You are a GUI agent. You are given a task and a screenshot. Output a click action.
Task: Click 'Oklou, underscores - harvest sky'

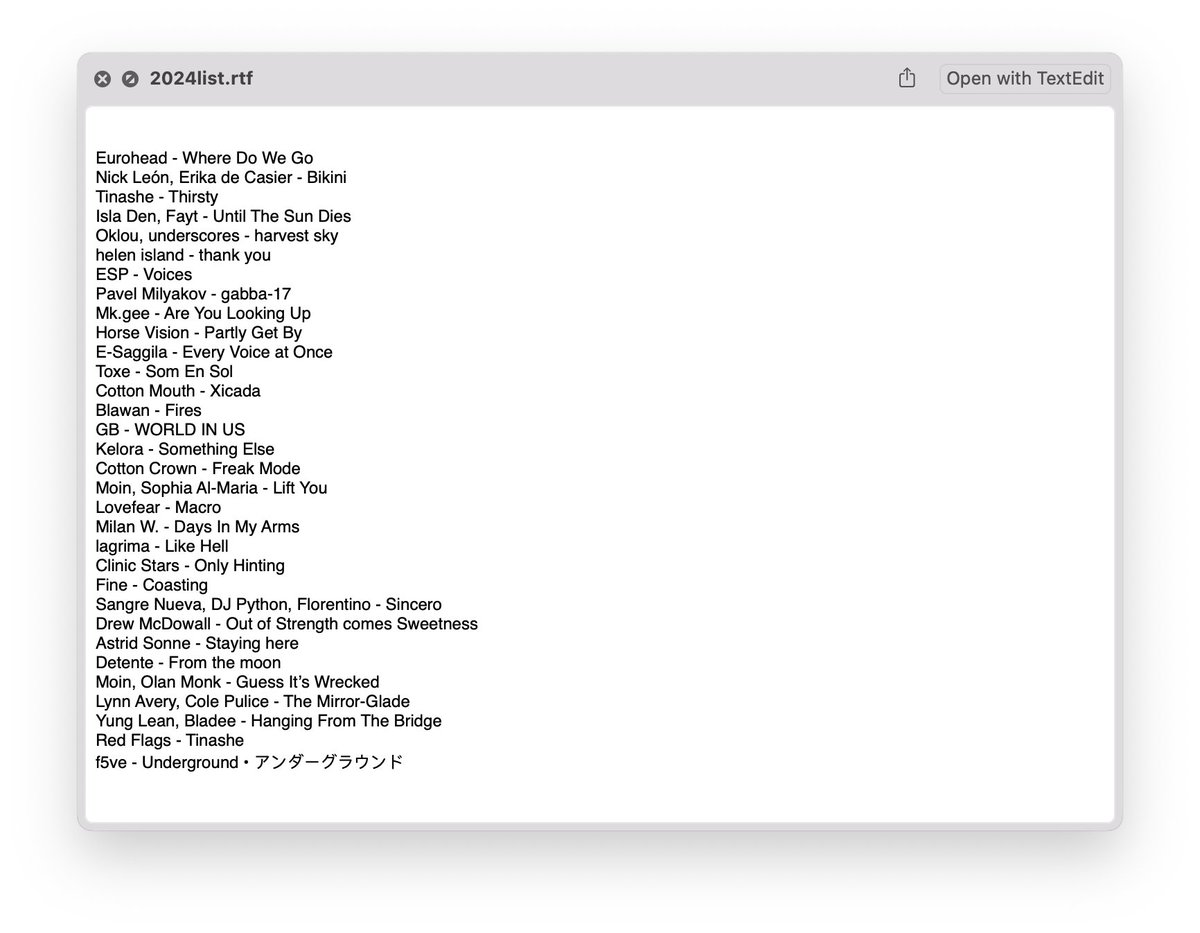click(217, 236)
